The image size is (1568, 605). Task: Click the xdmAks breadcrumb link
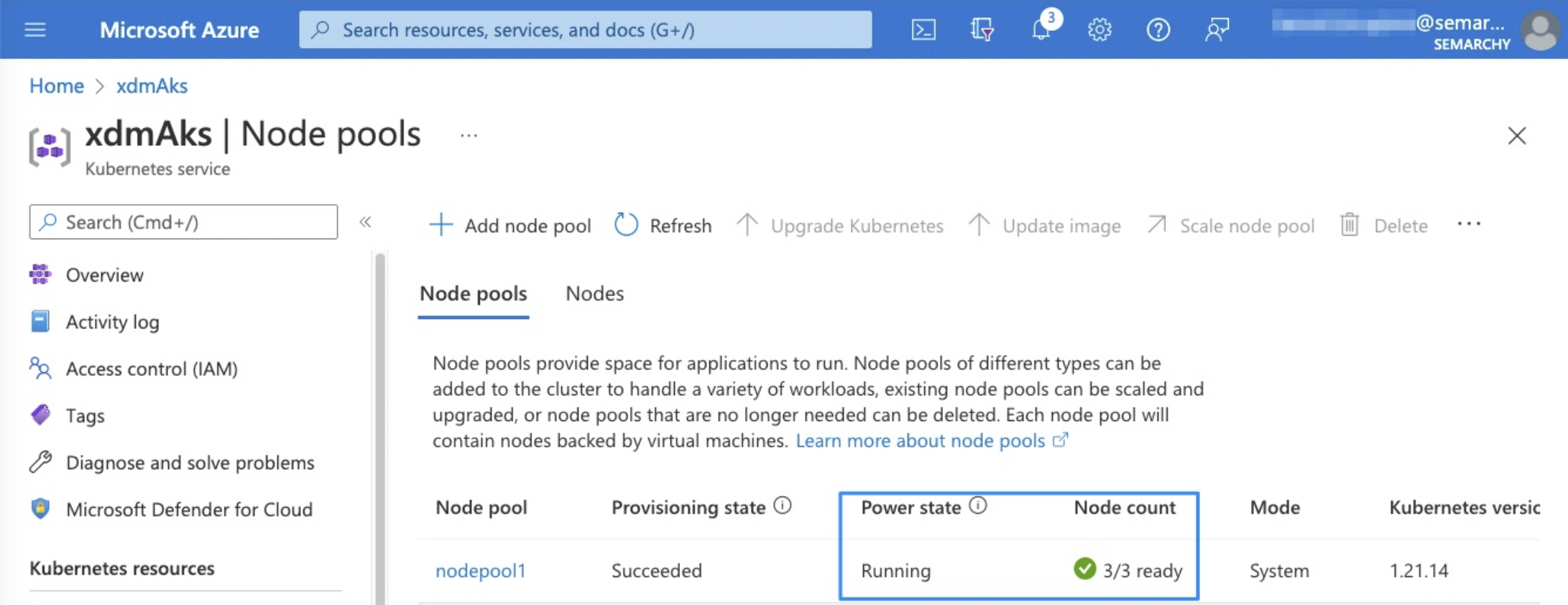pyautogui.click(x=152, y=86)
